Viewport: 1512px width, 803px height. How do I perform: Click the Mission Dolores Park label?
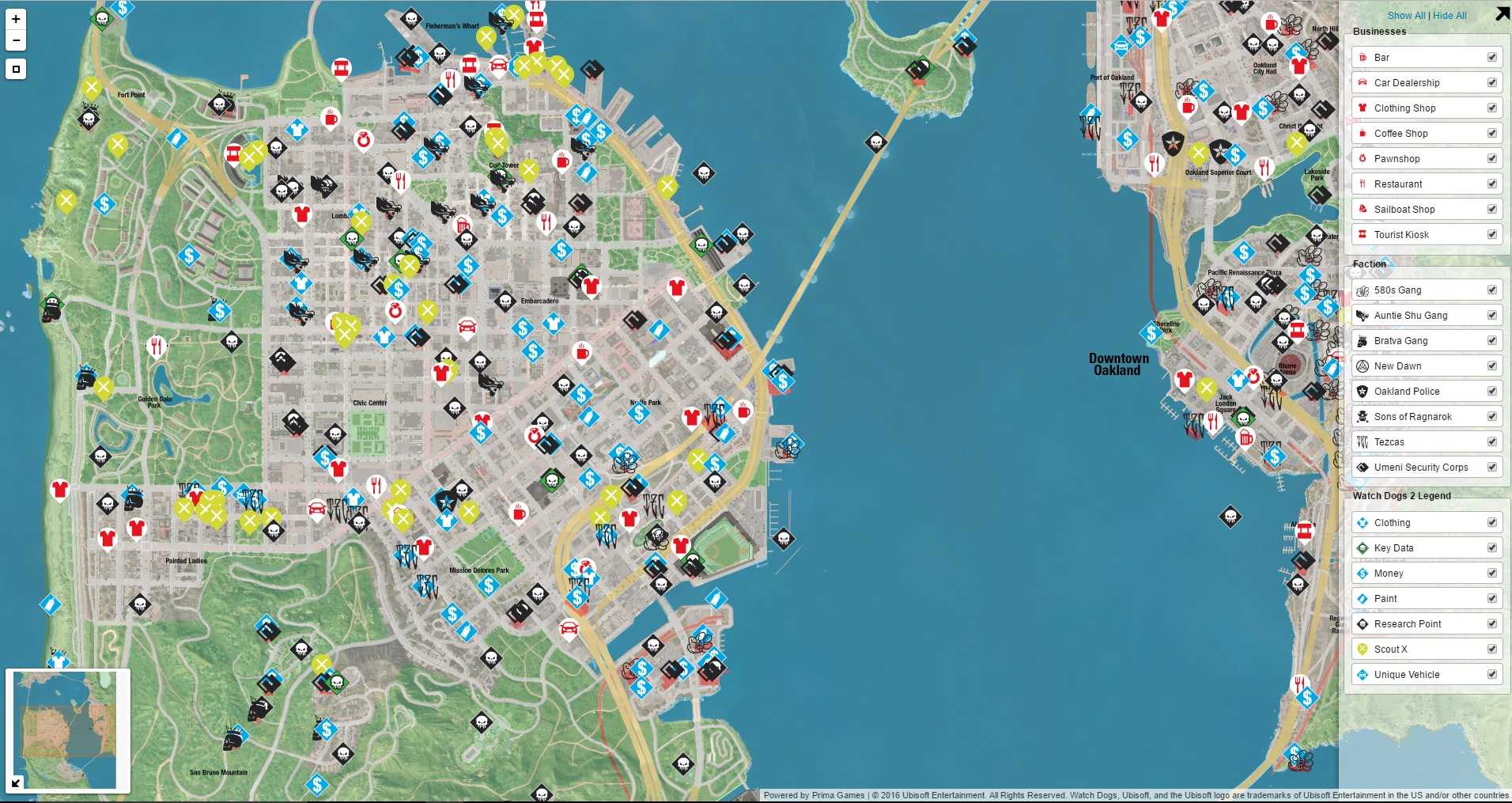[479, 570]
